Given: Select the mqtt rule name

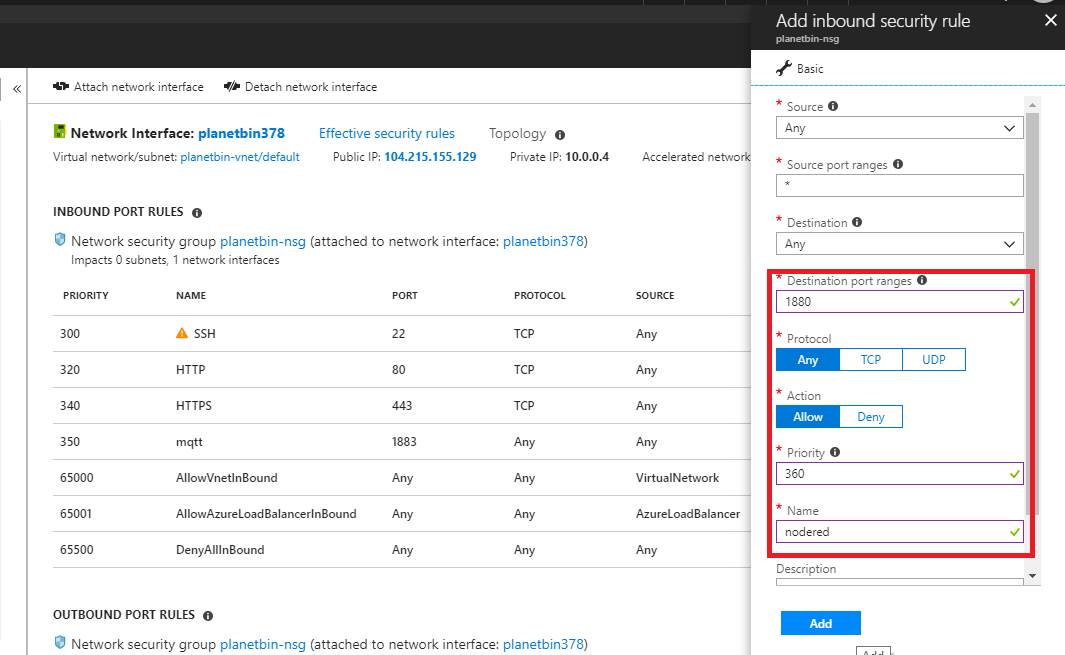Looking at the screenshot, I should (x=189, y=442).
